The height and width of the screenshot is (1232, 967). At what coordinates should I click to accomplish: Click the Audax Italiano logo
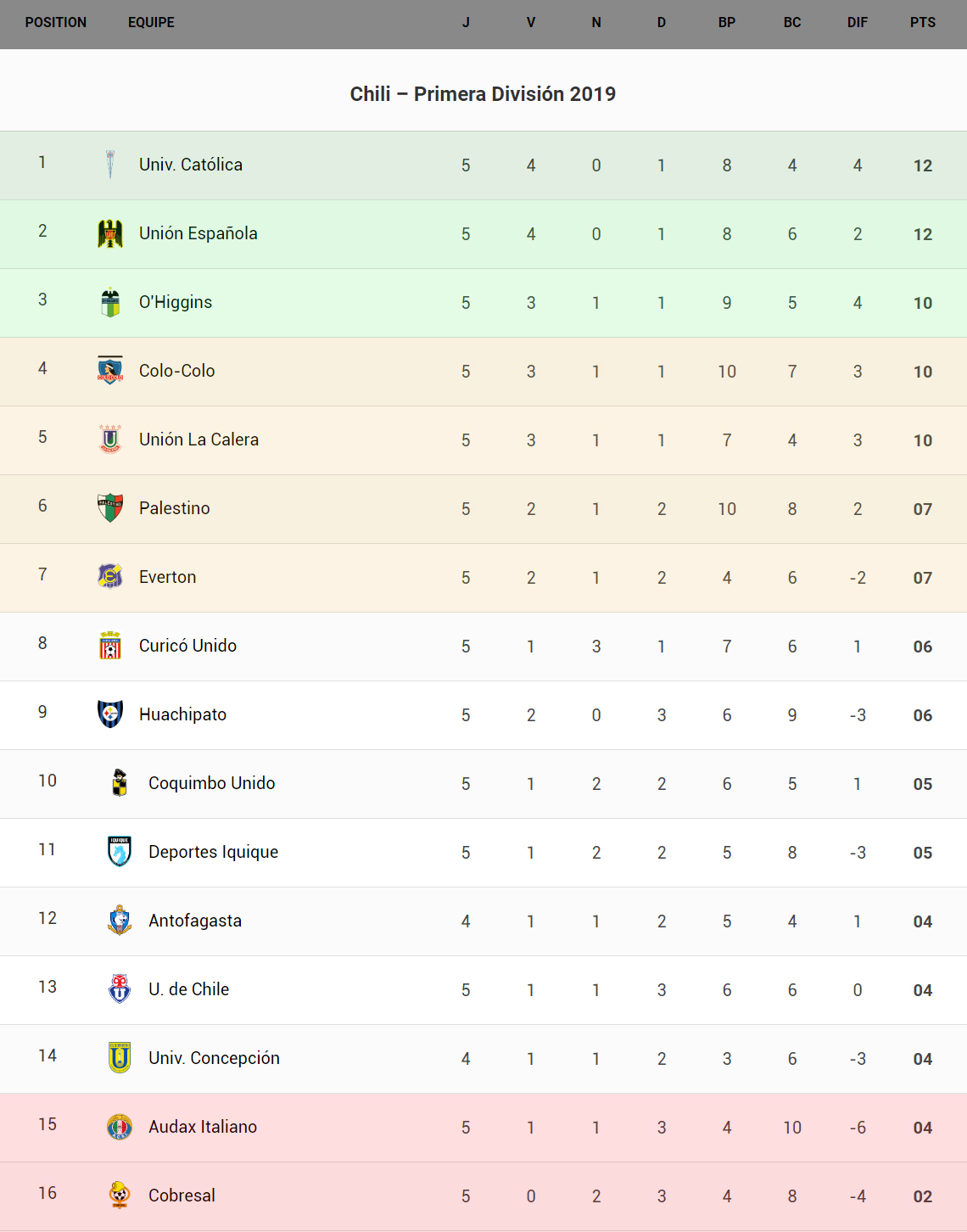[120, 1127]
